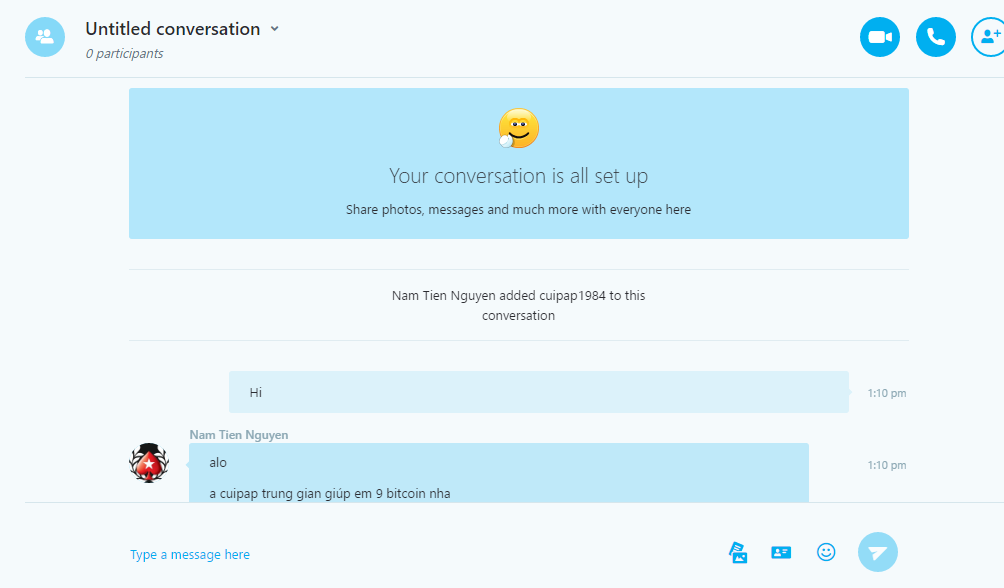Select the sender name Nam Tien Nguyen
Viewport: 1004px width, 588px height.
(x=238, y=435)
